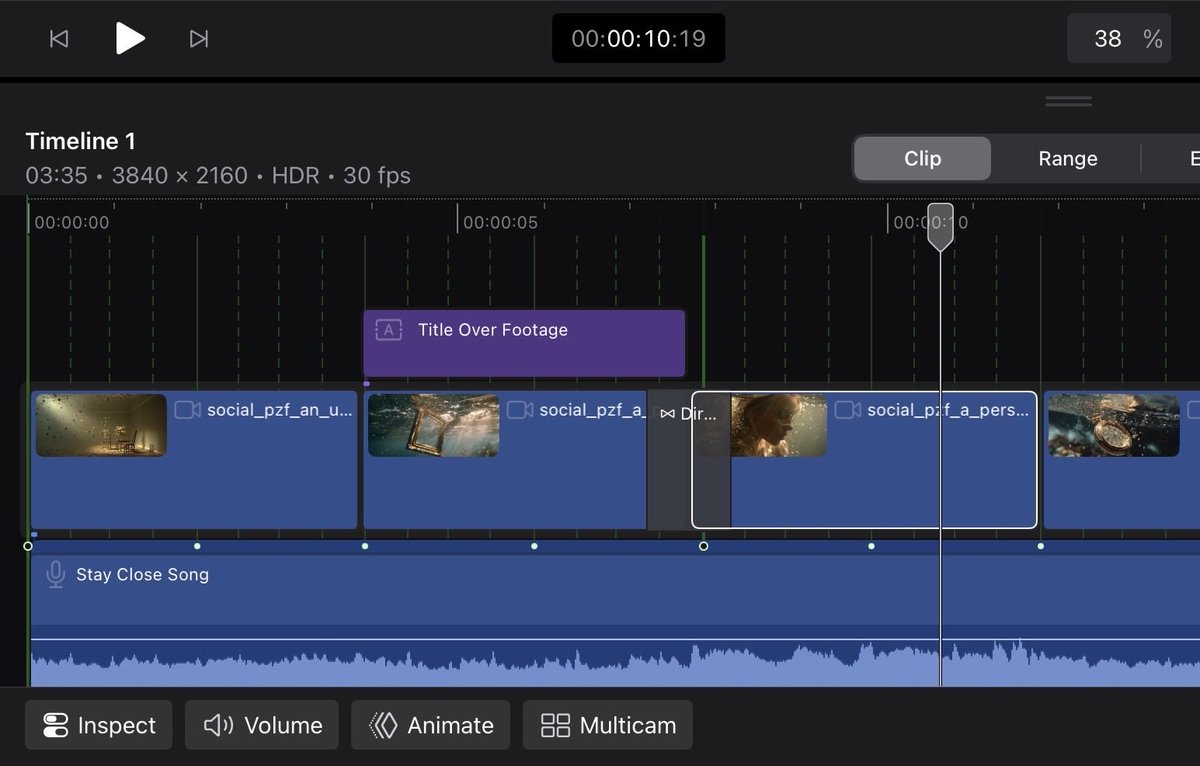
Task: Switch to the Range tab
Action: (x=1067, y=158)
